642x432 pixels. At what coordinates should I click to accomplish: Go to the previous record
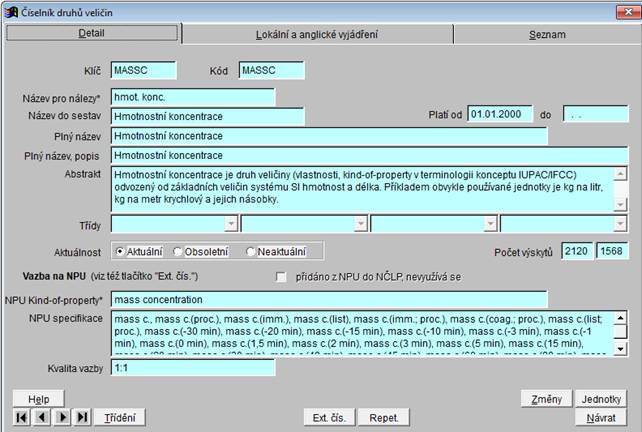pos(42,417)
